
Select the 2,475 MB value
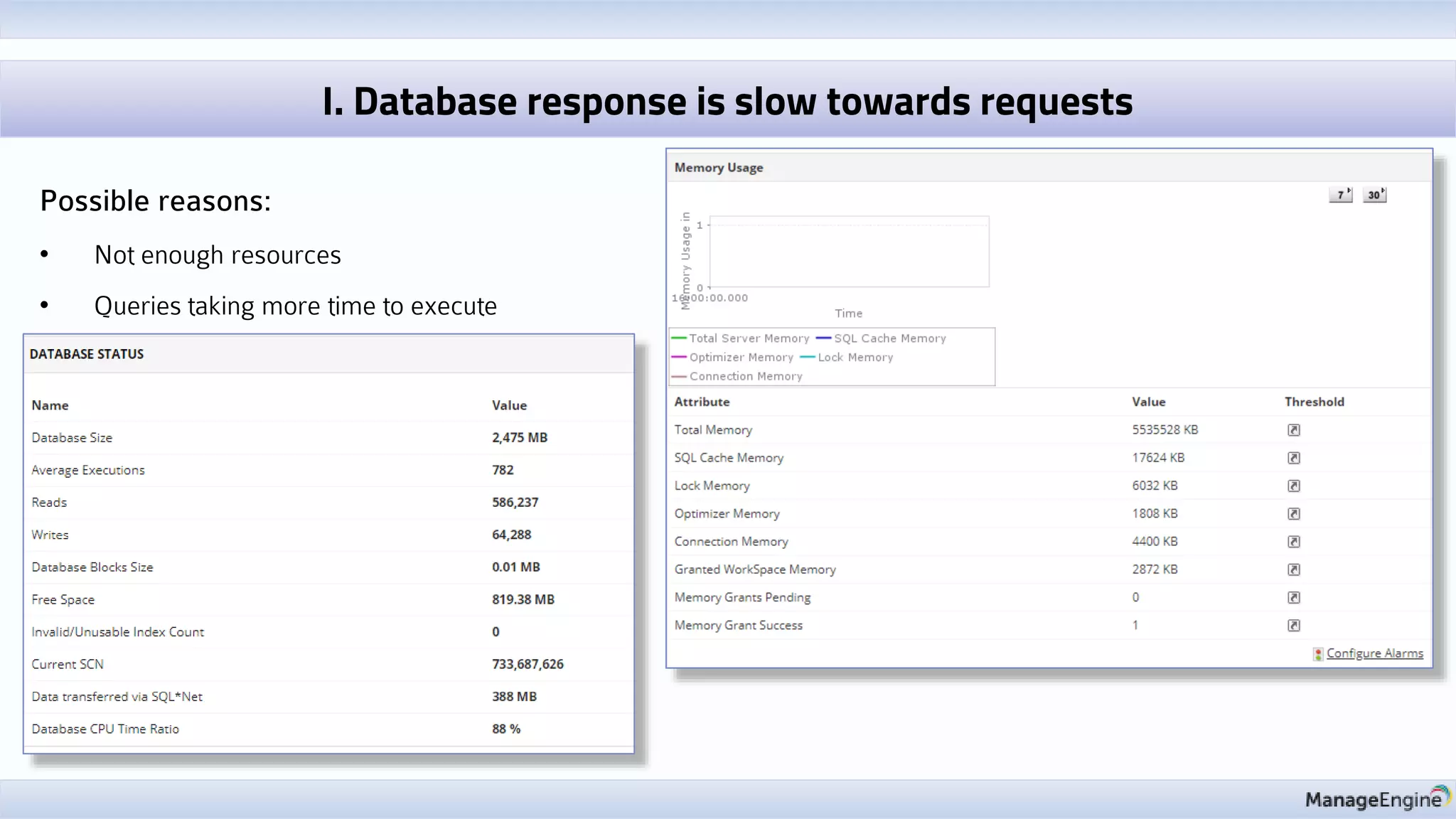520,438
